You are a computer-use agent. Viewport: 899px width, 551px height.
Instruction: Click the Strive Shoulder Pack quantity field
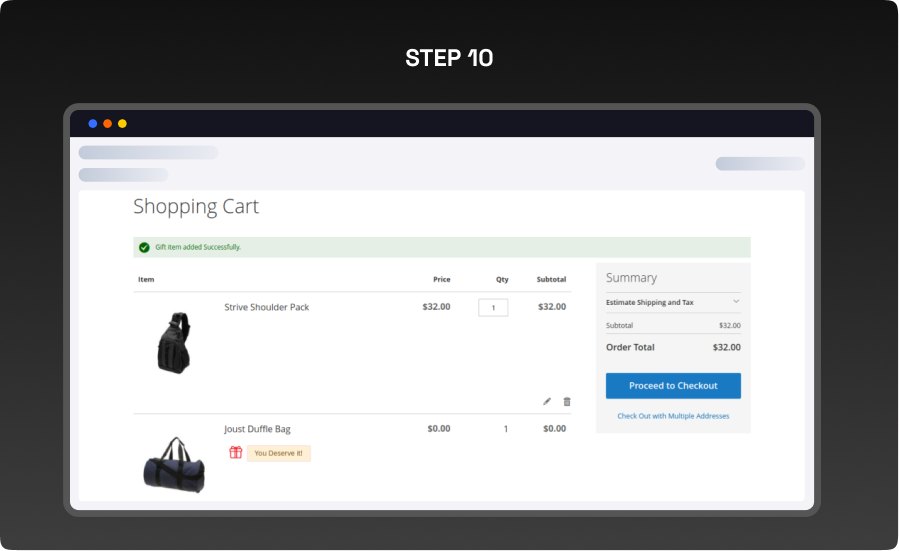point(493,308)
